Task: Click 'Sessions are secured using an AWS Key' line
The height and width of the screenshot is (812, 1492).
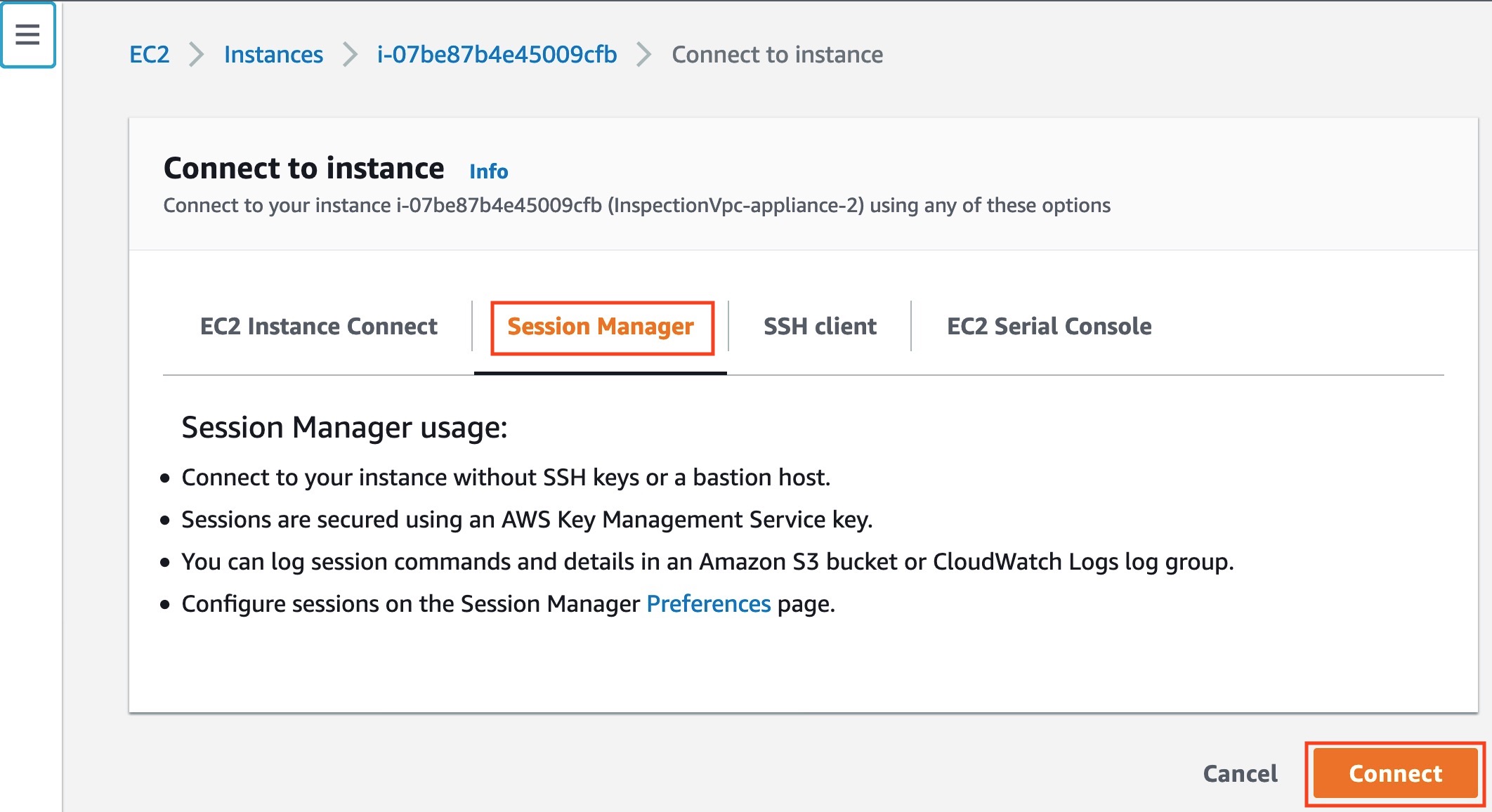Action: [527, 520]
